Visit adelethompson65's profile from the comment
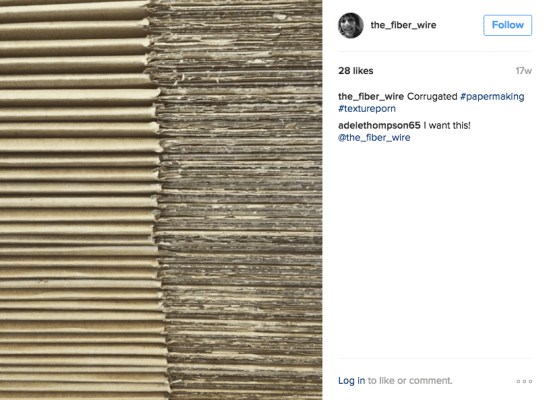The image size is (547, 400). [379, 126]
